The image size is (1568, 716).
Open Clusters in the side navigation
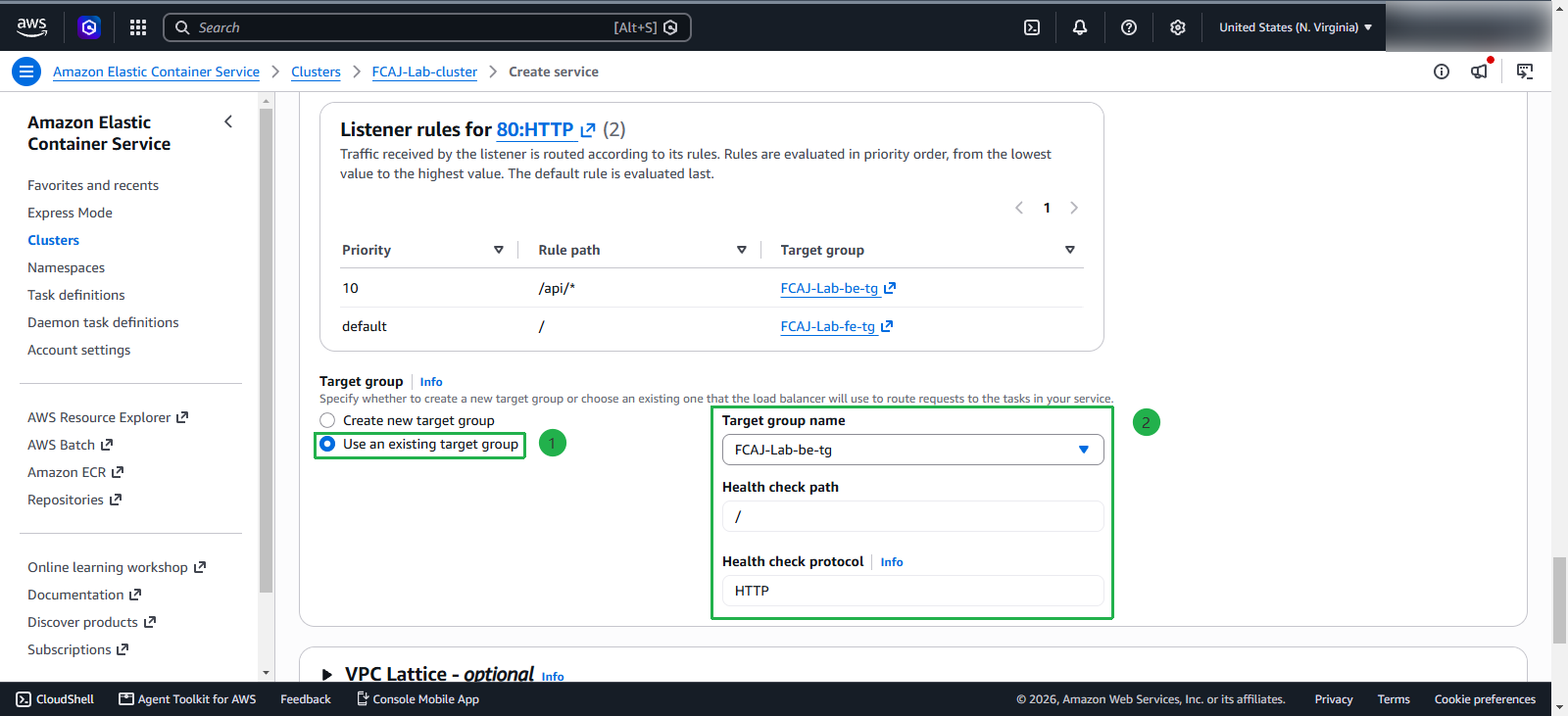click(x=54, y=240)
